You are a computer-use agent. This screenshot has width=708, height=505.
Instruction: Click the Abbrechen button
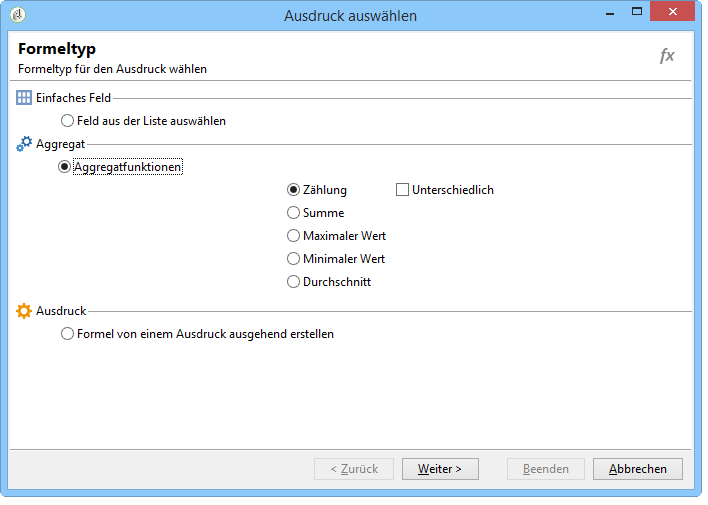[638, 469]
